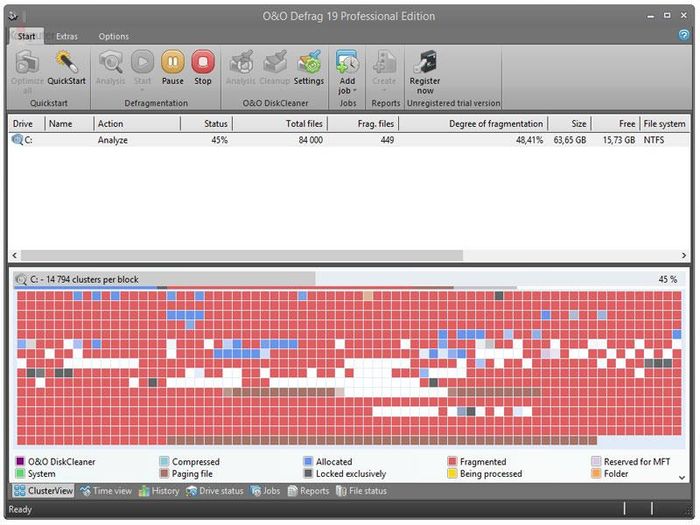Click the Folder orange legend swatch
The height and width of the screenshot is (525, 700).
tap(596, 473)
